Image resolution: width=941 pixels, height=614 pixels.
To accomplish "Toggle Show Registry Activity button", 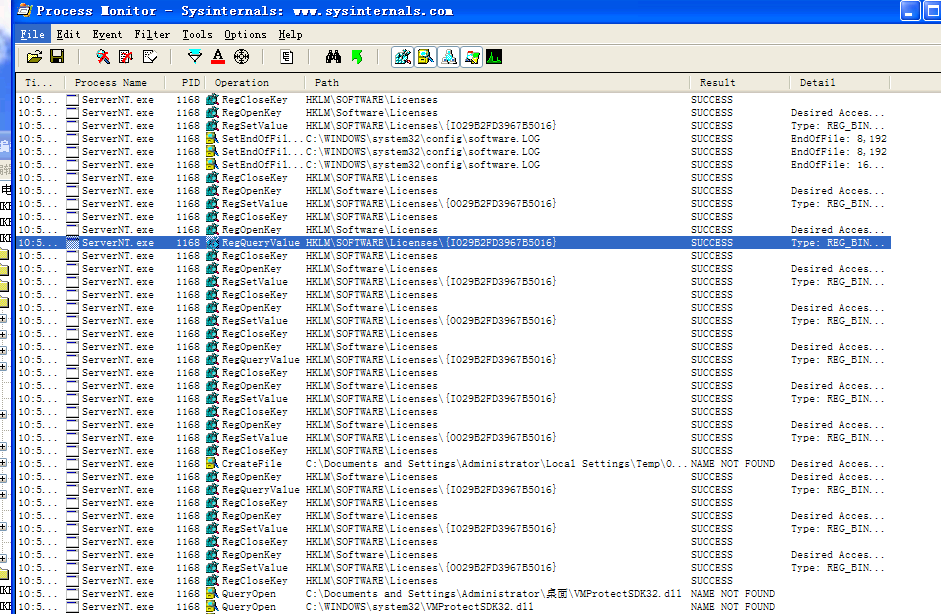I will pos(403,57).
